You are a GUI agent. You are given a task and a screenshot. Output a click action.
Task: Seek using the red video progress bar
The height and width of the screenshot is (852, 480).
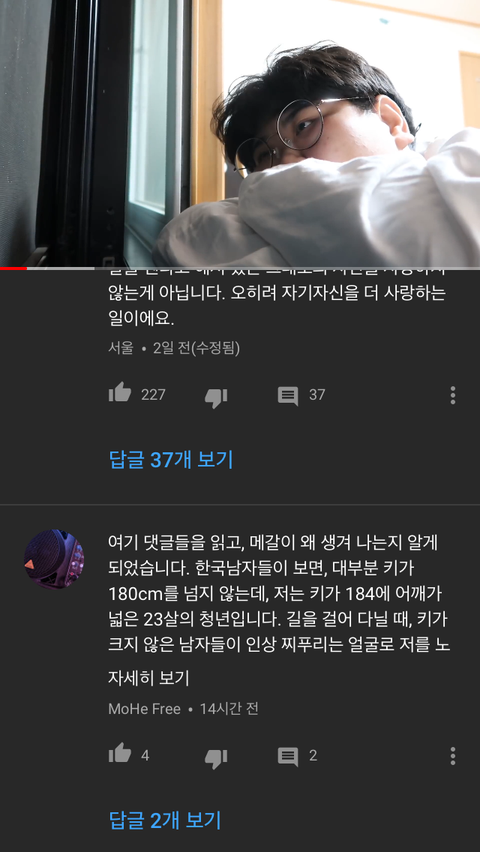tap(240, 268)
